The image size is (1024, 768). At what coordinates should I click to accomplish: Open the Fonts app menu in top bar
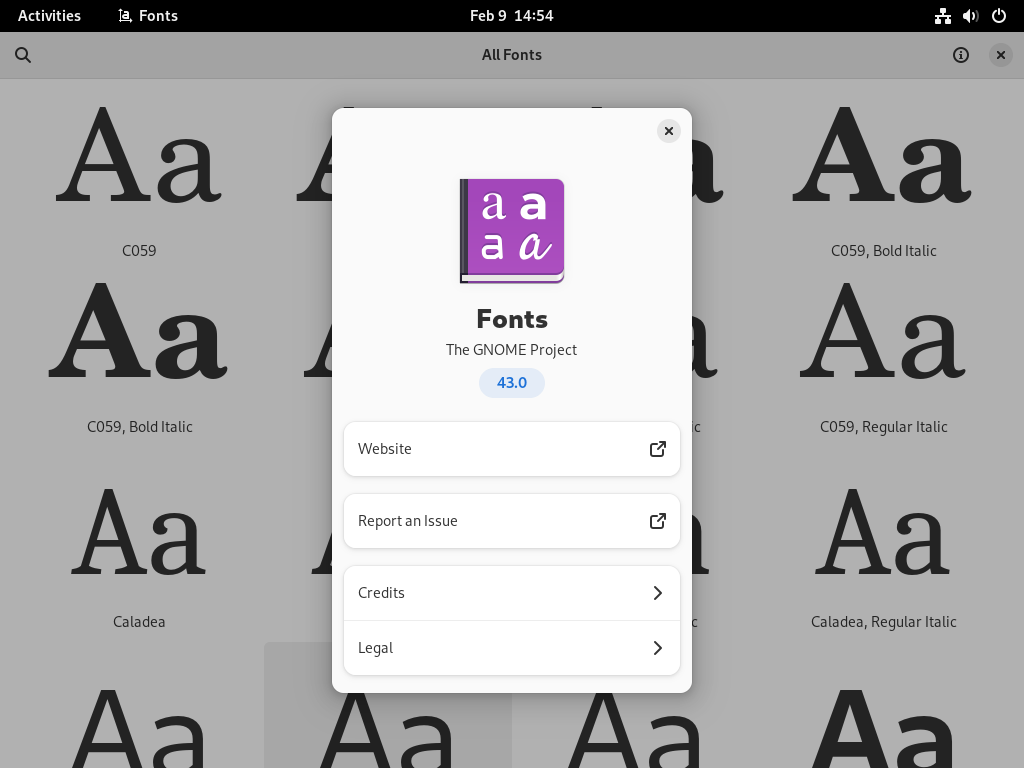[148, 16]
